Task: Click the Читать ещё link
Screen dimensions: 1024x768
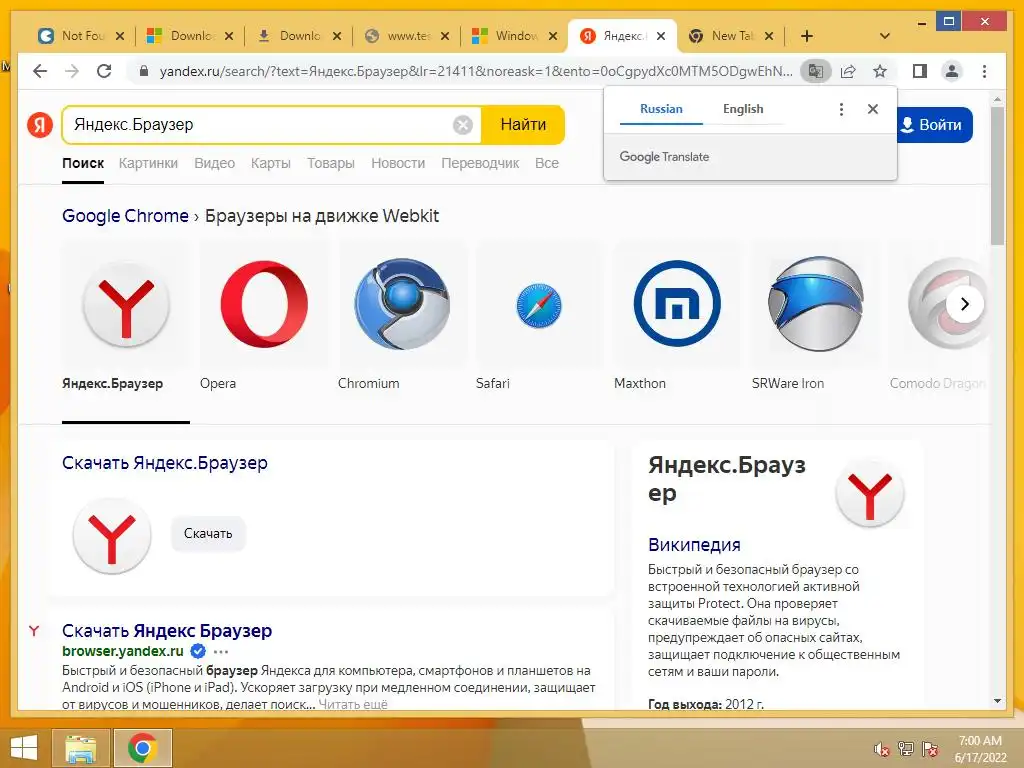Action: click(353, 705)
